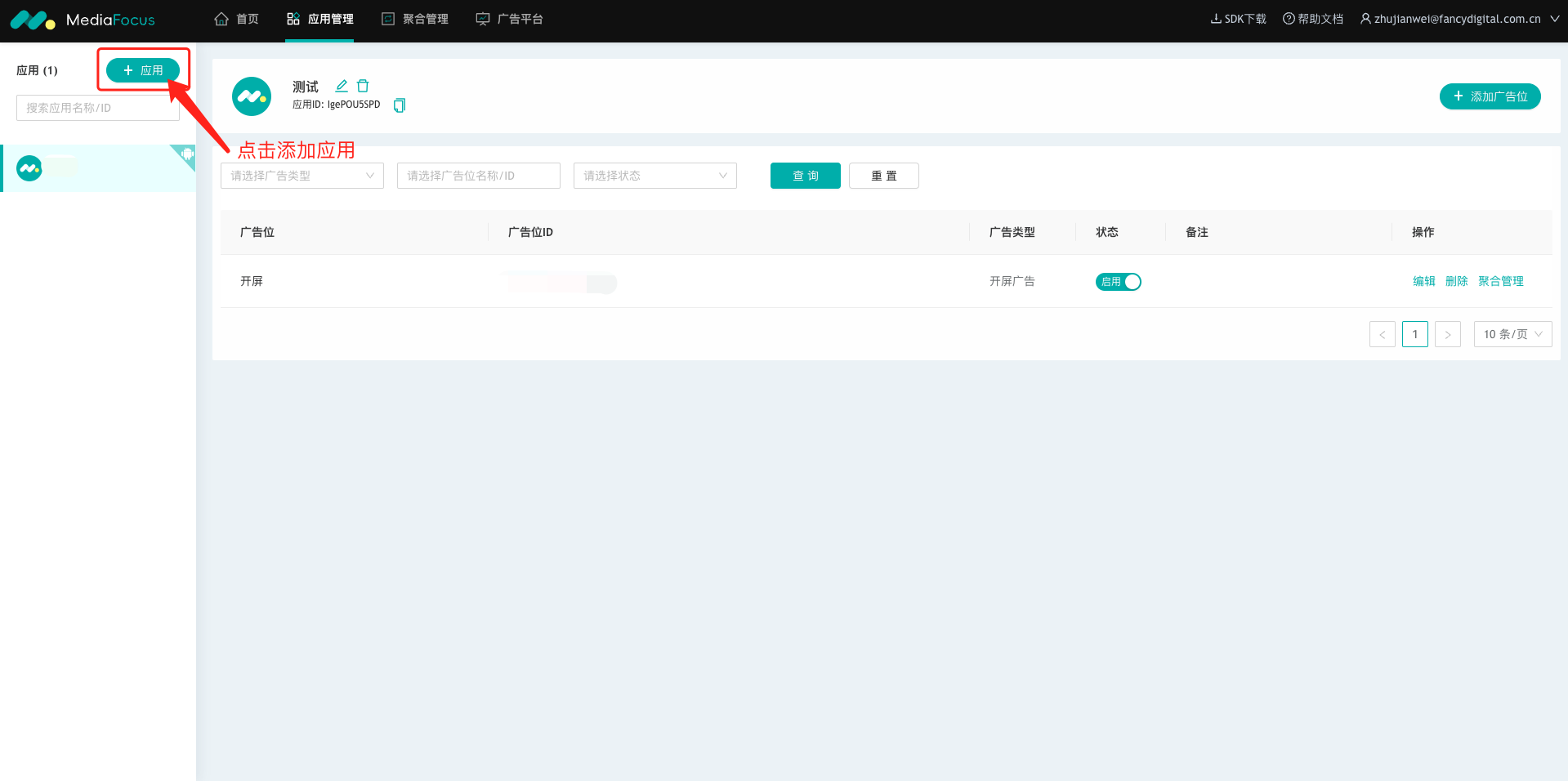
Task: Click the trash icon beside 测试 app name
Action: click(363, 86)
